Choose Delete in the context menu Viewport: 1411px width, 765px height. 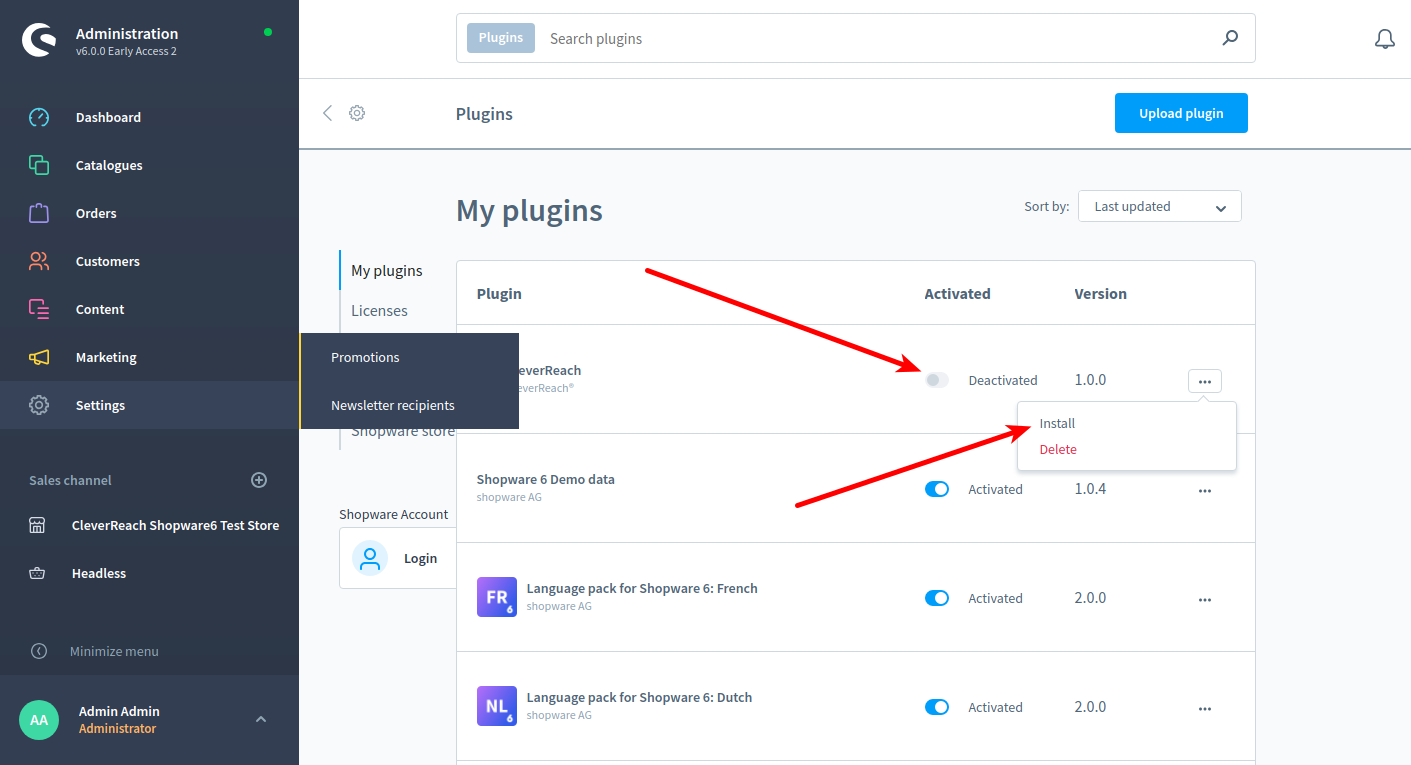click(x=1058, y=450)
